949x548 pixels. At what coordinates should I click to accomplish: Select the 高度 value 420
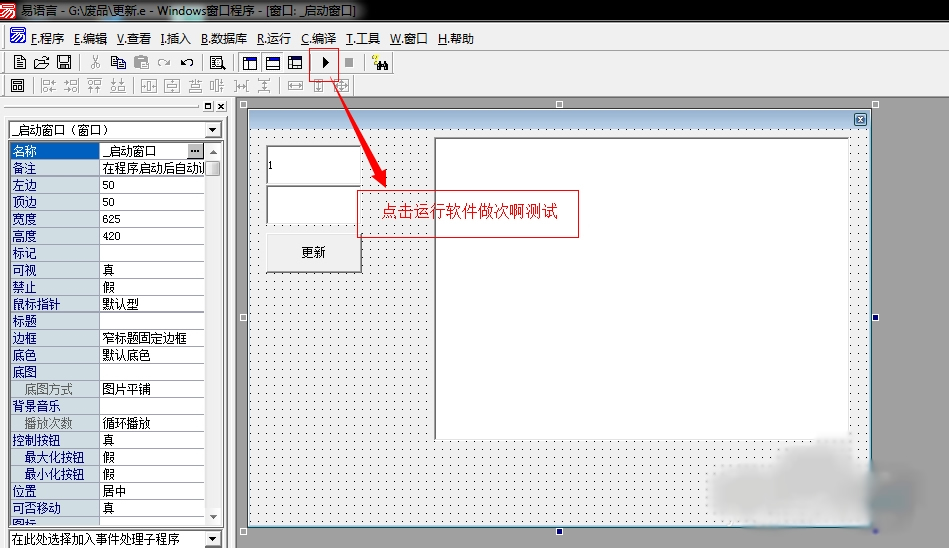tap(152, 236)
